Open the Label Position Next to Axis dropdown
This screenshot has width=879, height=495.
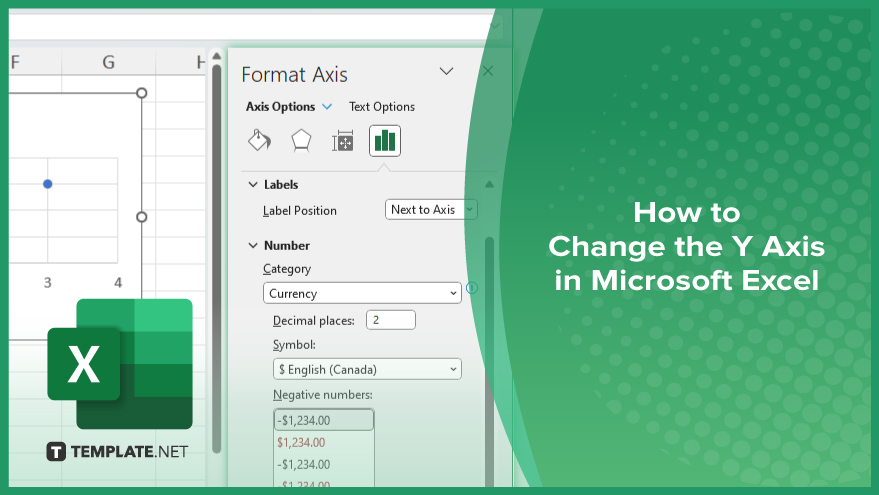tap(431, 210)
